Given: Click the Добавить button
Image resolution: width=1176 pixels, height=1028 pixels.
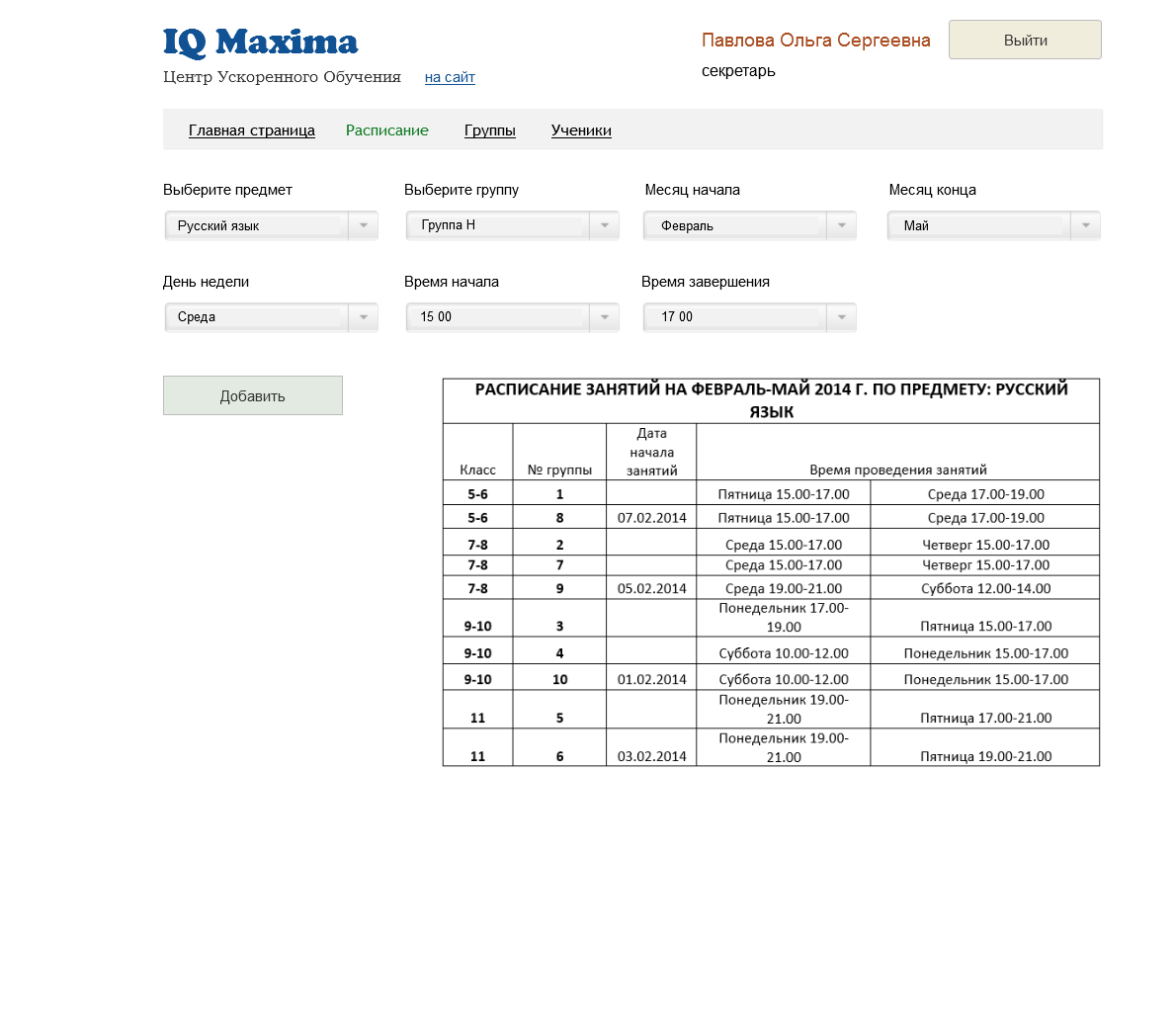Looking at the screenshot, I should click(253, 395).
